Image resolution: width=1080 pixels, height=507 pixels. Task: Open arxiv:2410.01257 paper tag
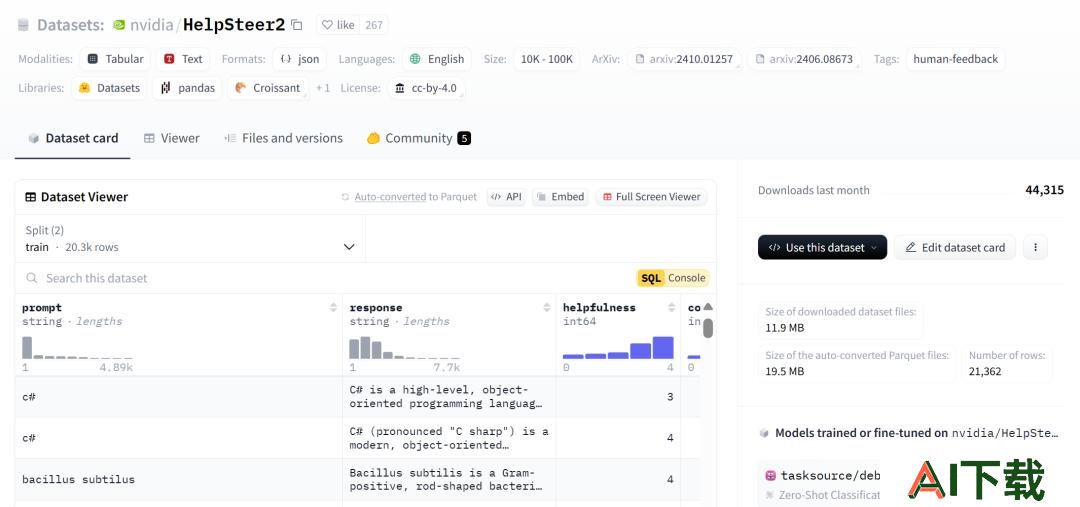point(685,59)
